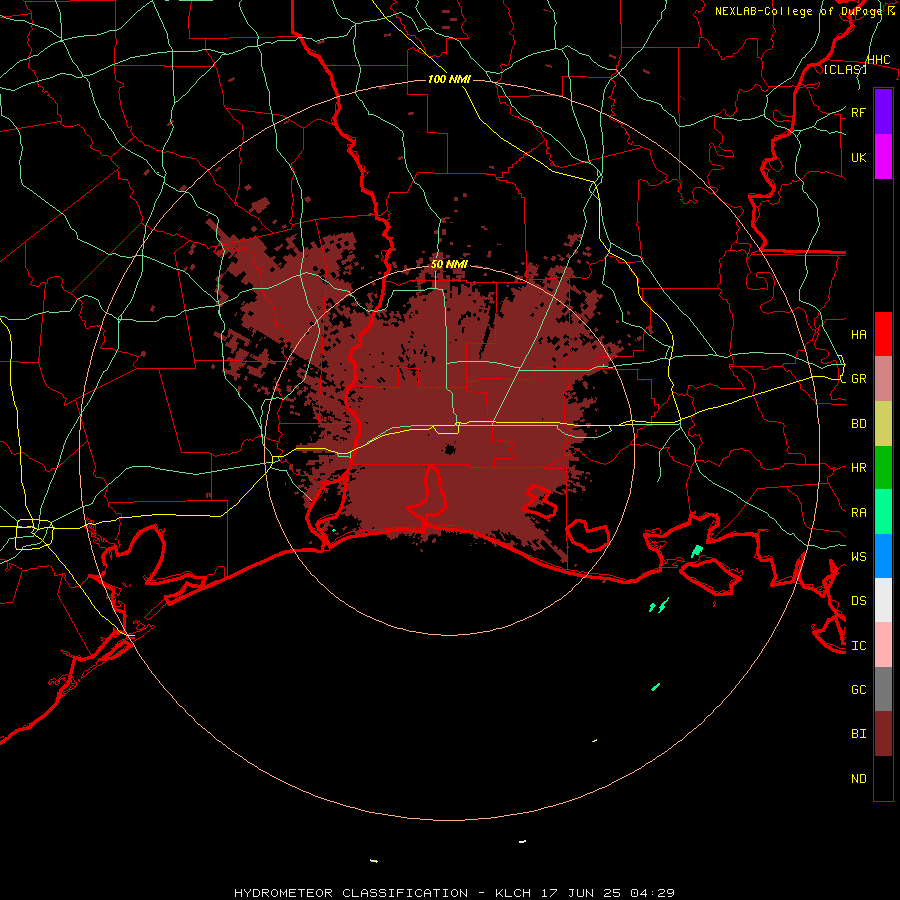Screen dimensions: 900x900
Task: Click the 50 NMI range ring label
Action: point(449,264)
